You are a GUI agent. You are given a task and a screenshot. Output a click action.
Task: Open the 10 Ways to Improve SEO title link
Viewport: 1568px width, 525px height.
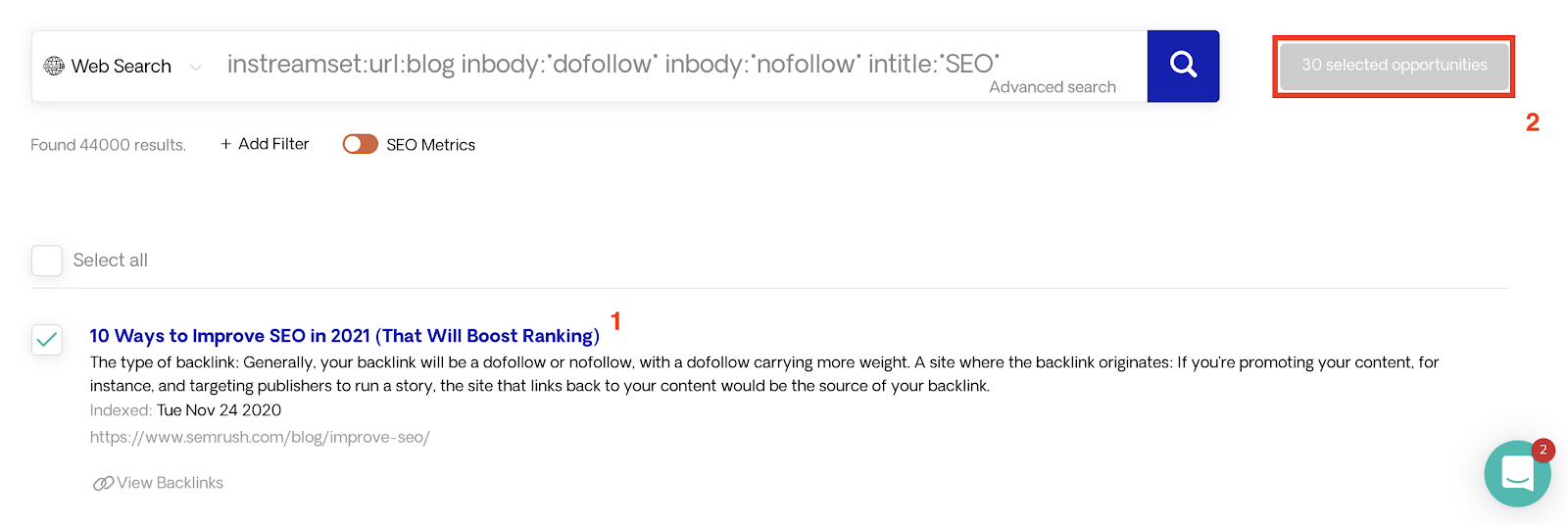click(x=345, y=336)
